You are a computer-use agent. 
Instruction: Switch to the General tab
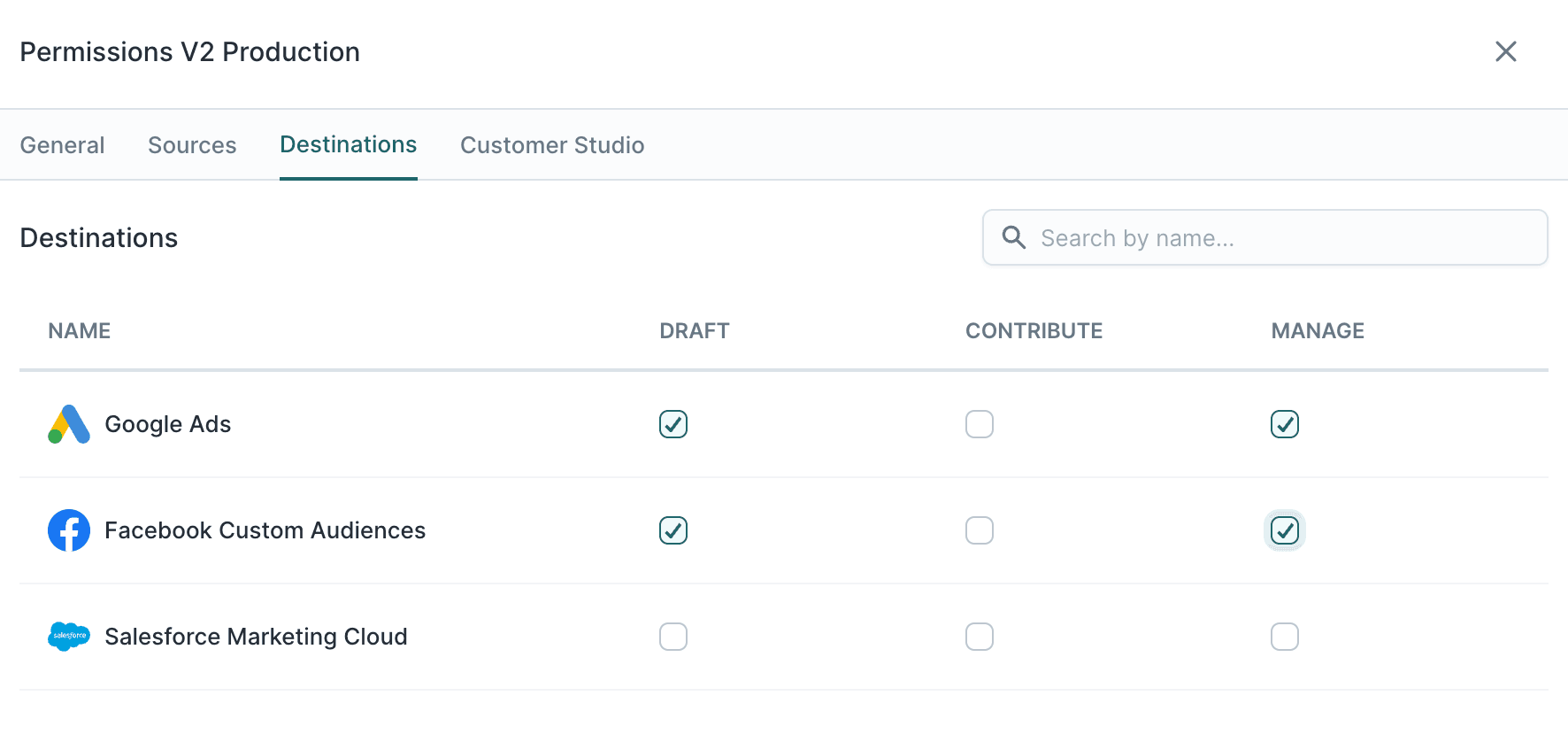62,145
